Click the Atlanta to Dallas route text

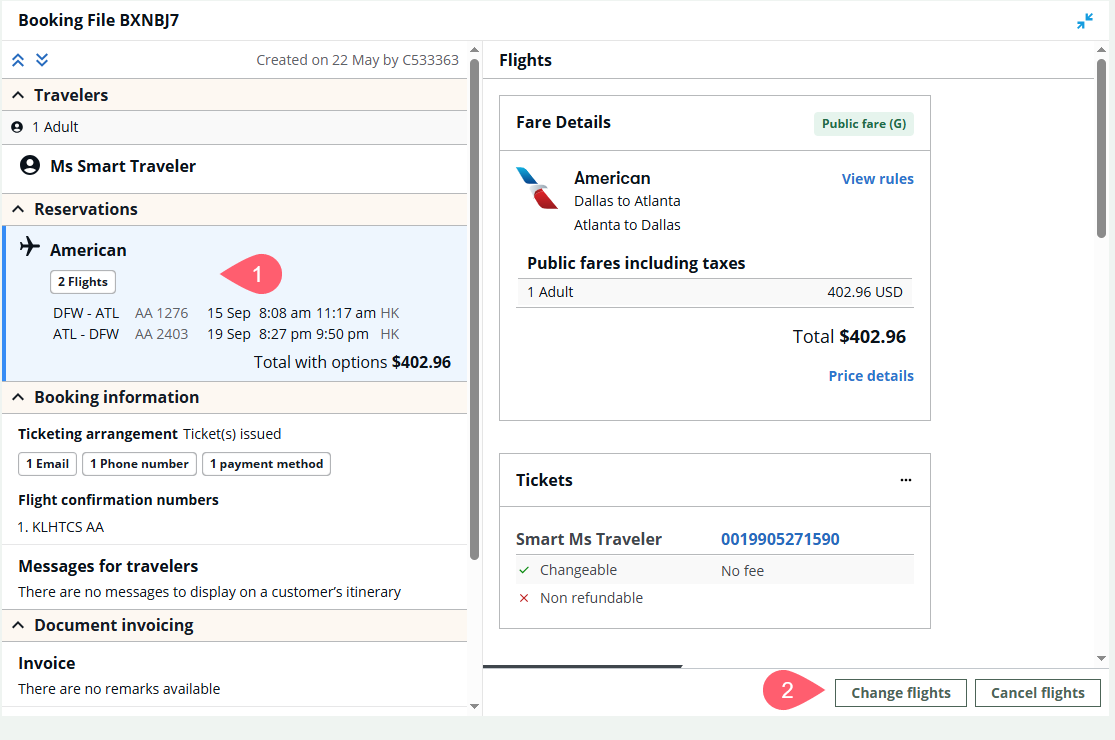pyautogui.click(x=627, y=225)
